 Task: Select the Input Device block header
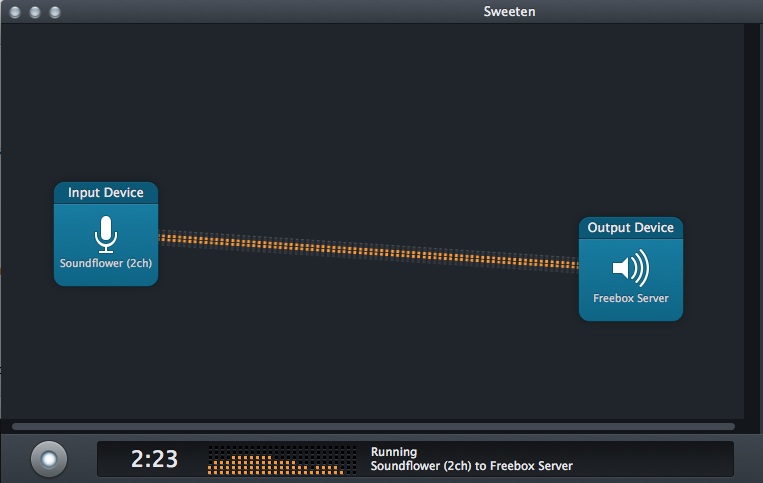click(105, 193)
